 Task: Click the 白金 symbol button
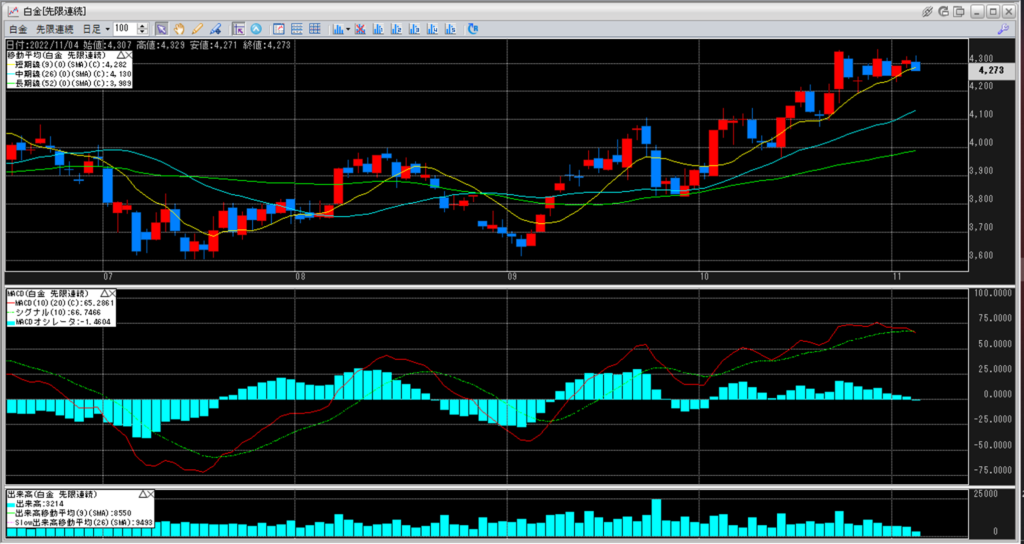[x=18, y=29]
